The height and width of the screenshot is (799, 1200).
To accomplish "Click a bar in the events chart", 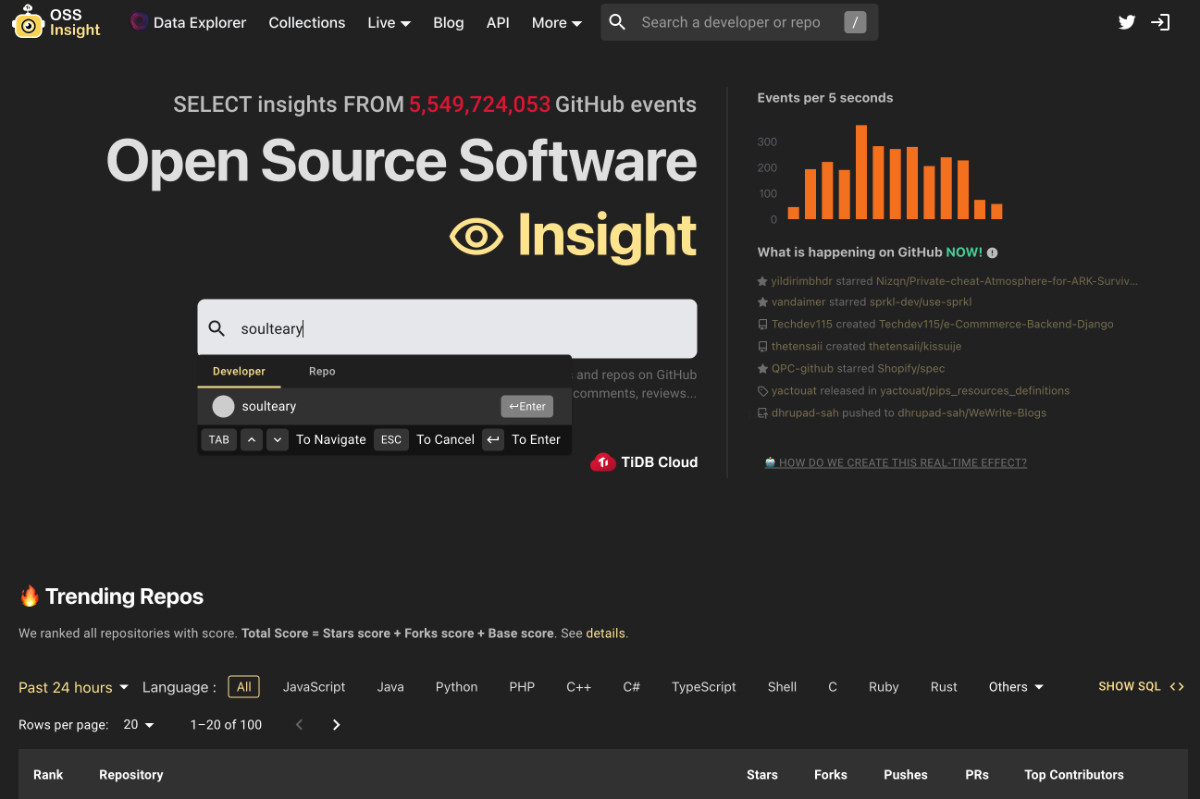I will 862,170.
